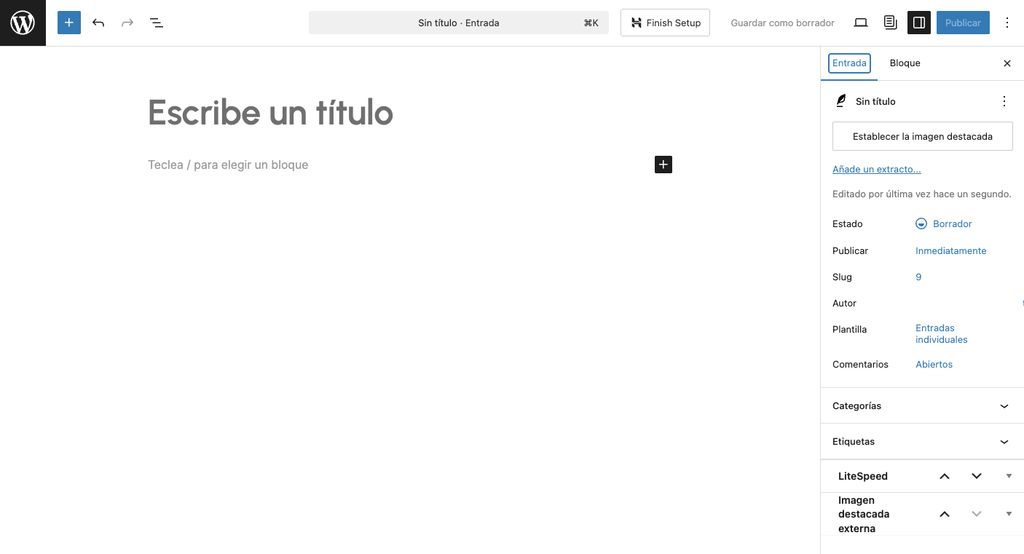Change the Borrador status
Viewport: 1024px width, 554px height.
944,224
